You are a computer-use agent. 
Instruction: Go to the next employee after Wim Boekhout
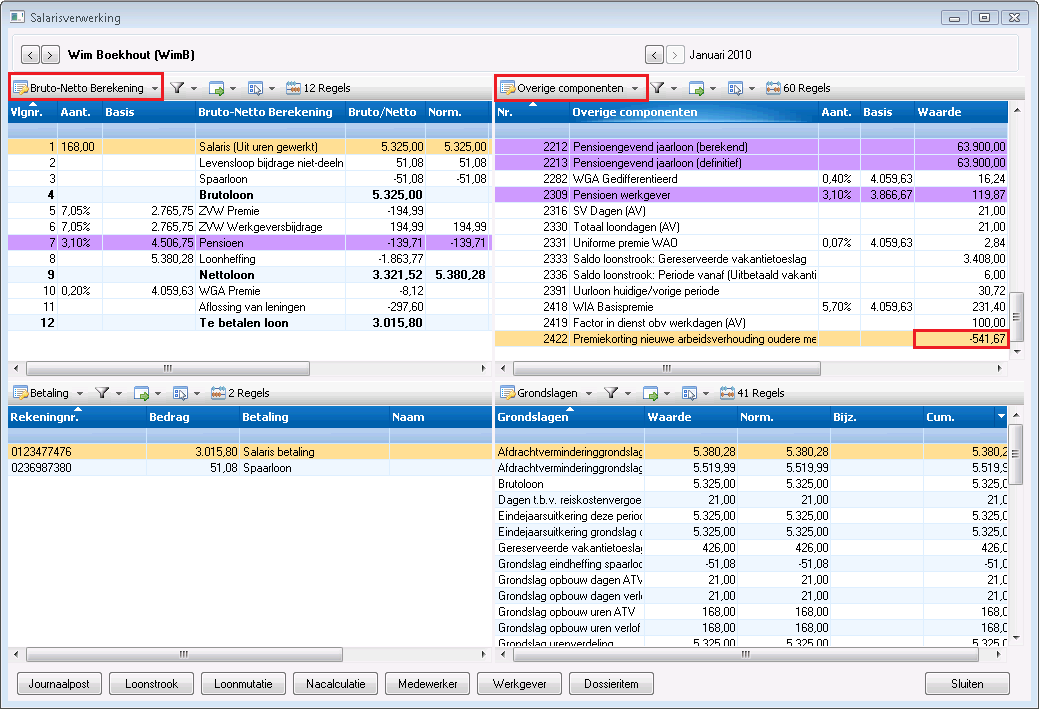click(50, 54)
